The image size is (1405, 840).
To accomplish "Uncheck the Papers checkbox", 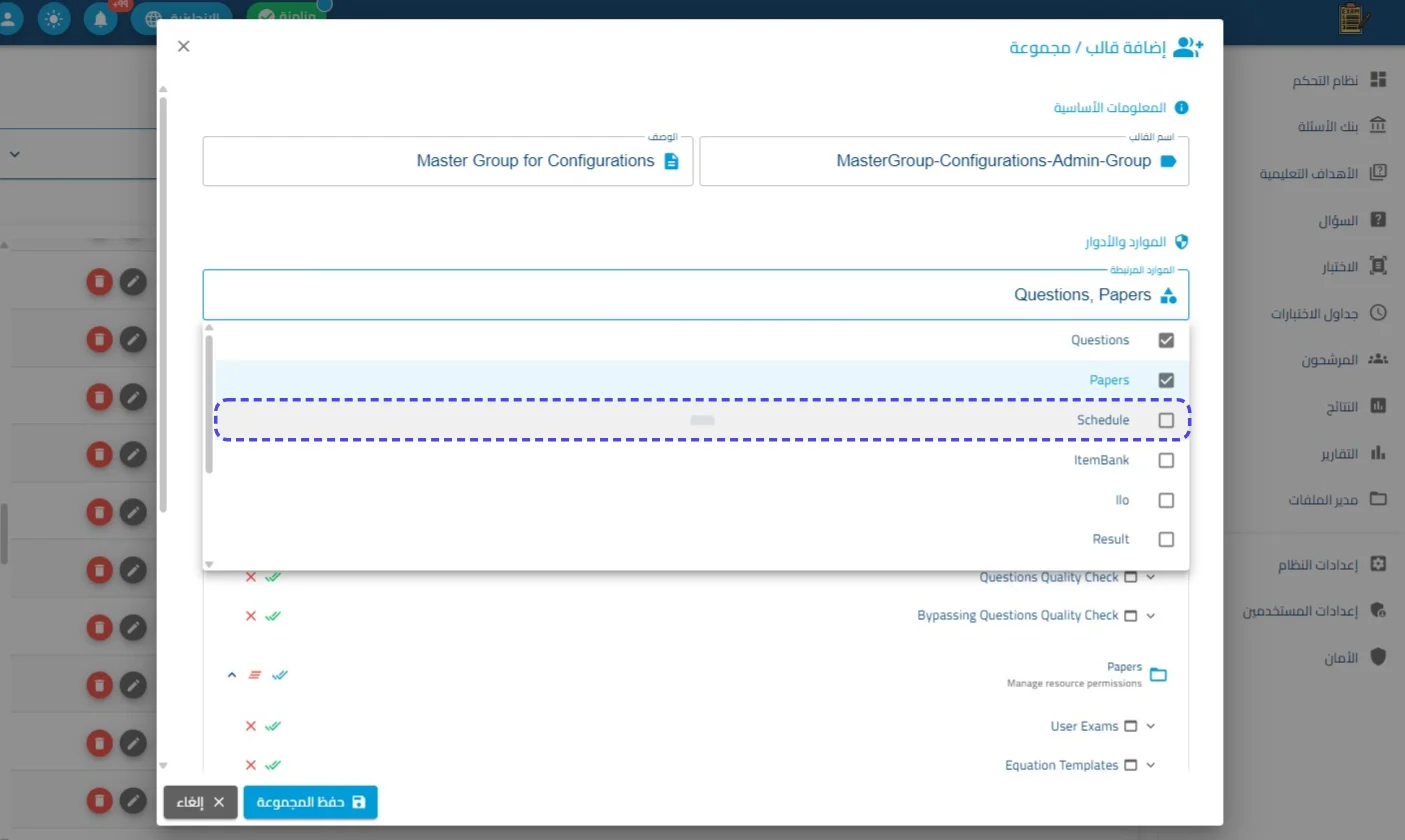I will pos(1166,380).
